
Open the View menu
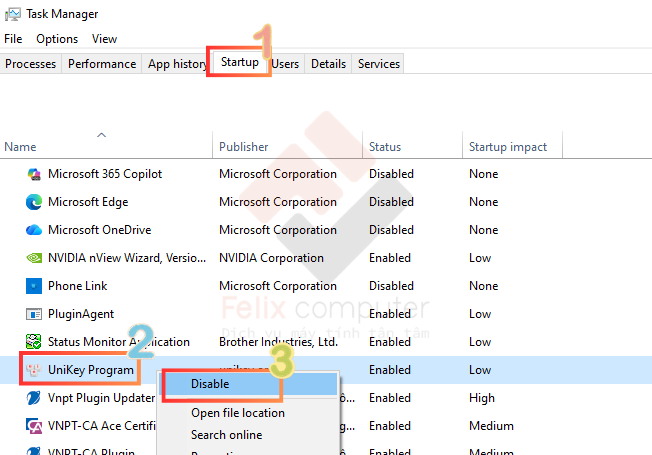point(104,39)
